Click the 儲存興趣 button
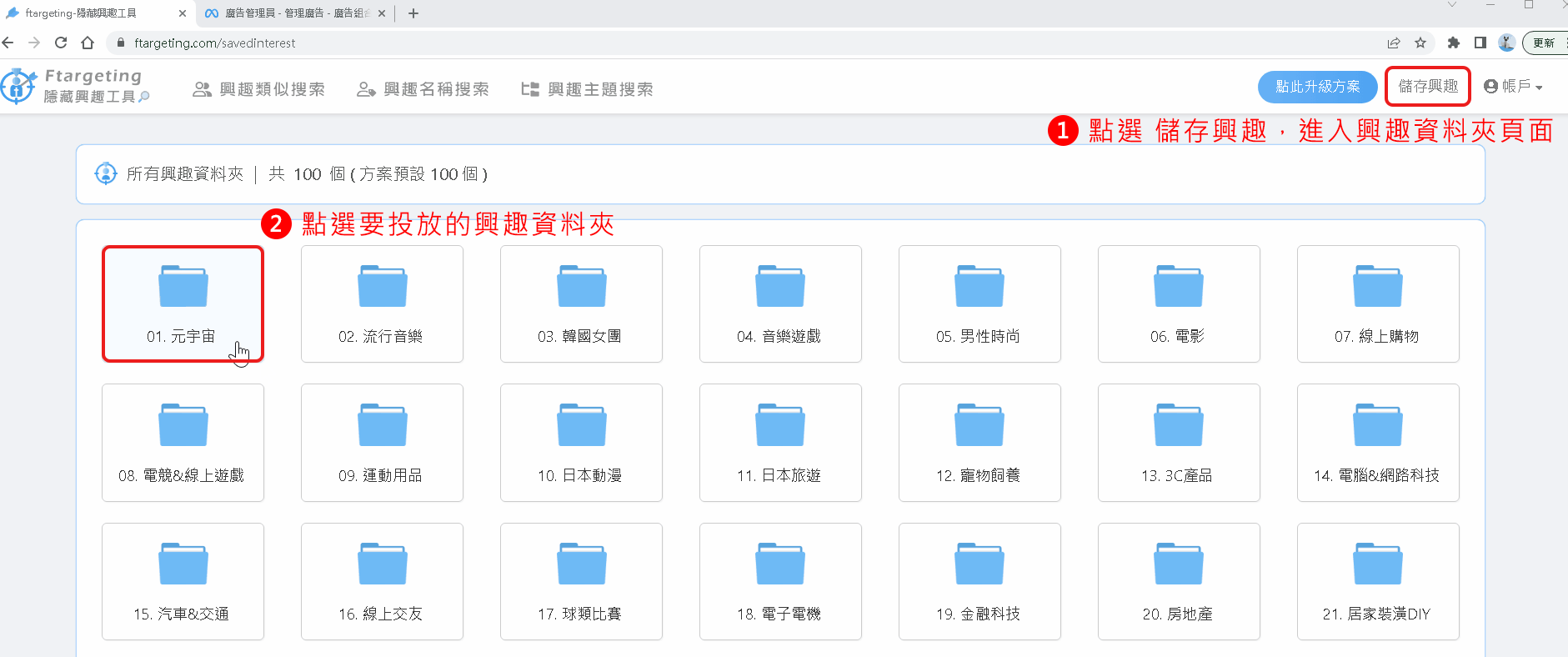Viewport: 1568px width, 657px height. (x=1428, y=86)
